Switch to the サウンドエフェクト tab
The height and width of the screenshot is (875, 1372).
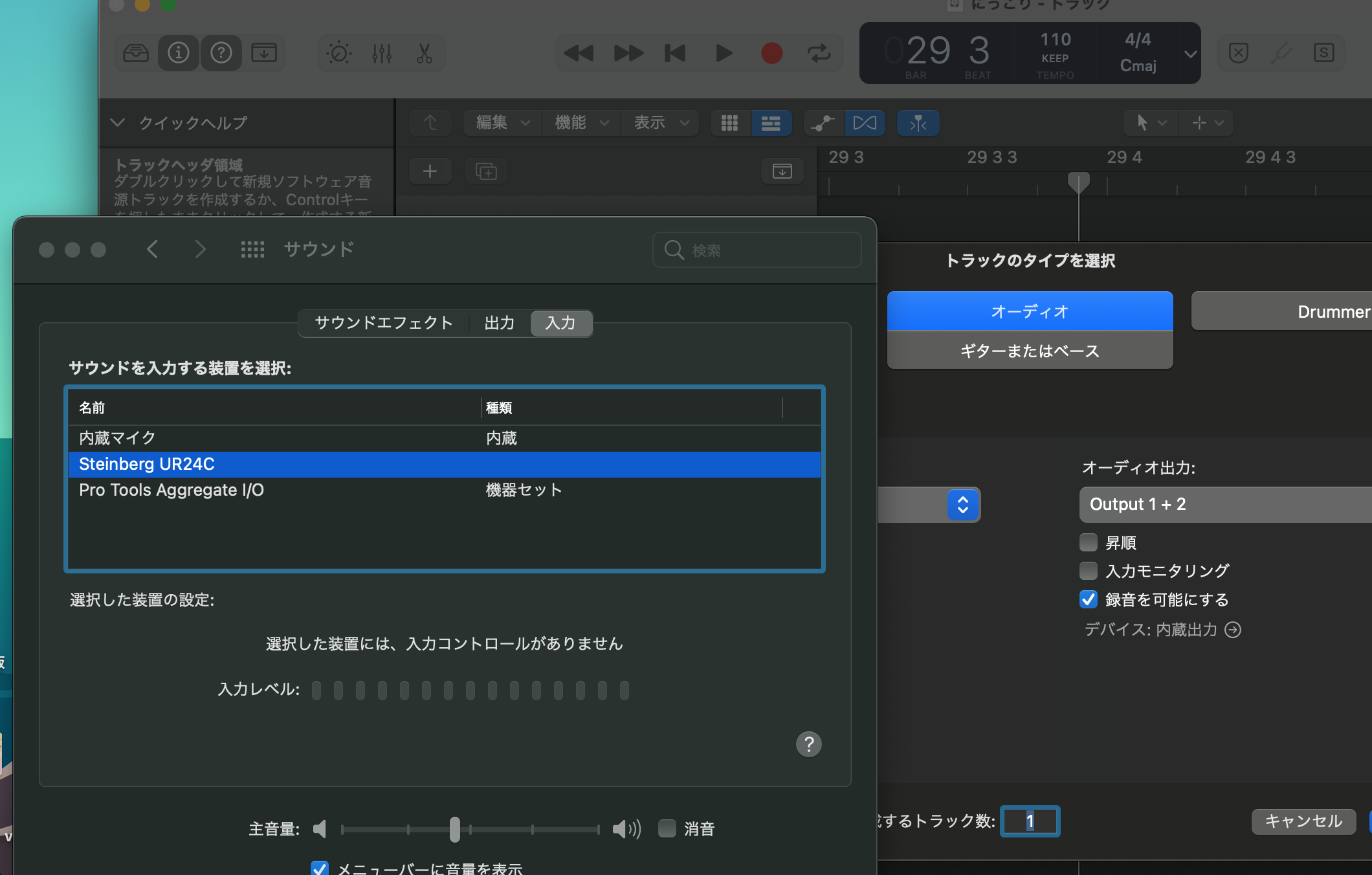[x=384, y=323]
